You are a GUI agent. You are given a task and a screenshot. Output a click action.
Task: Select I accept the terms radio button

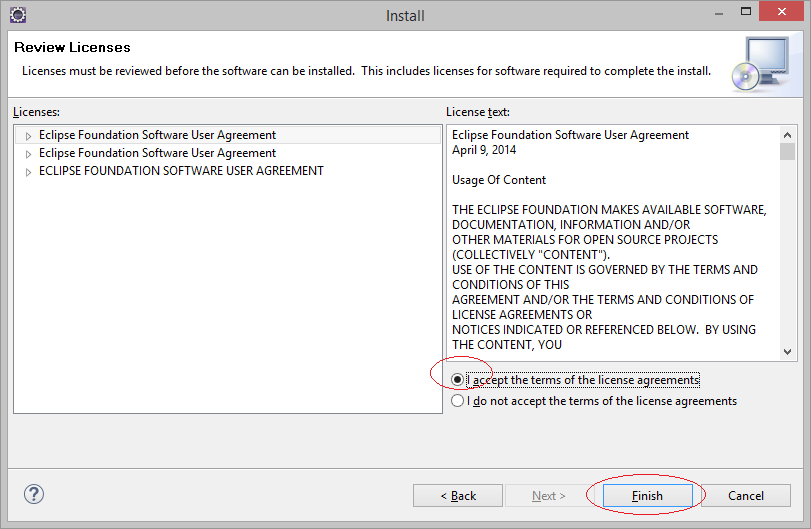click(457, 380)
